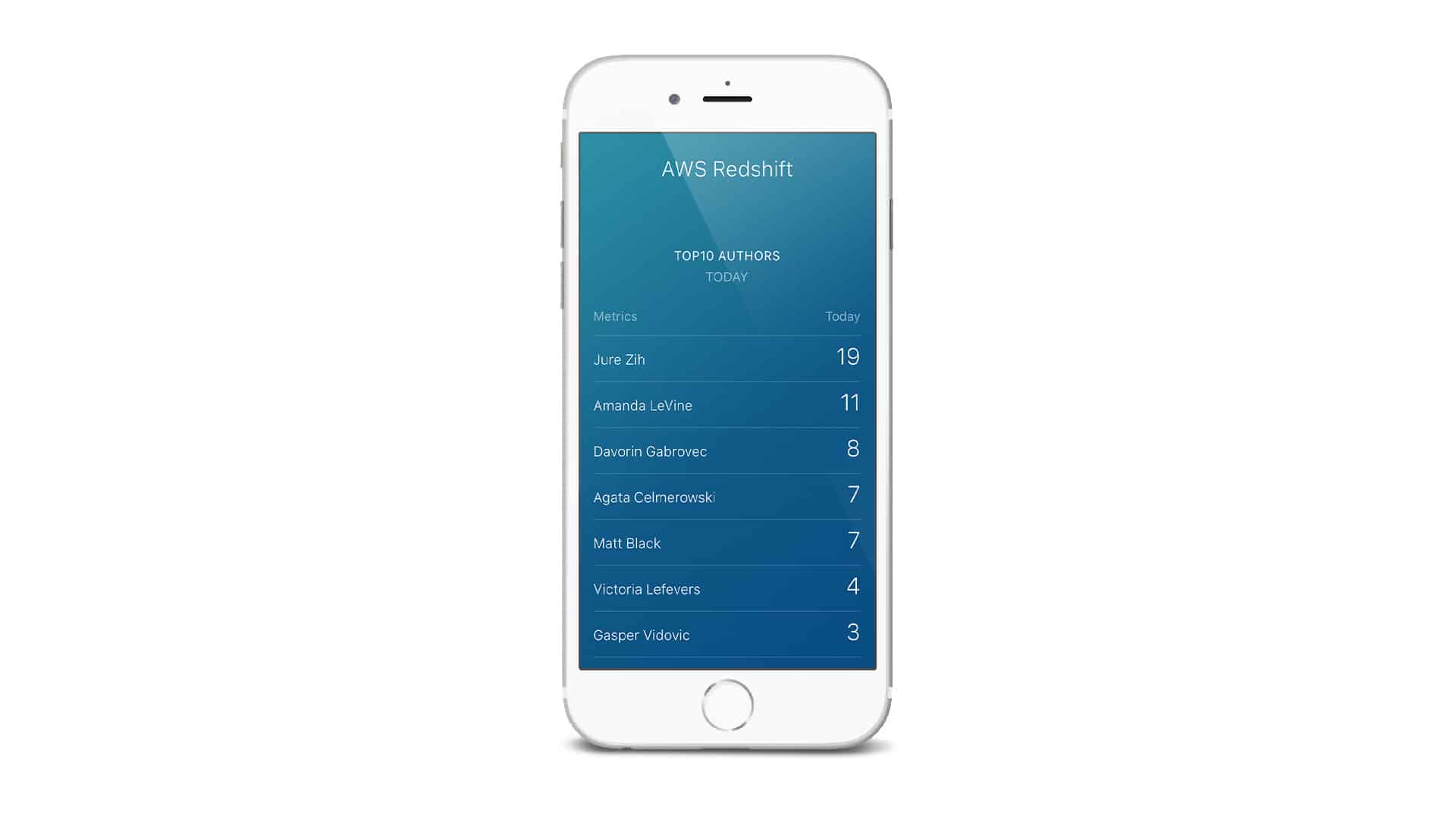Click the TOP10 AUTHORS label
This screenshot has width=1456, height=819.
[727, 255]
